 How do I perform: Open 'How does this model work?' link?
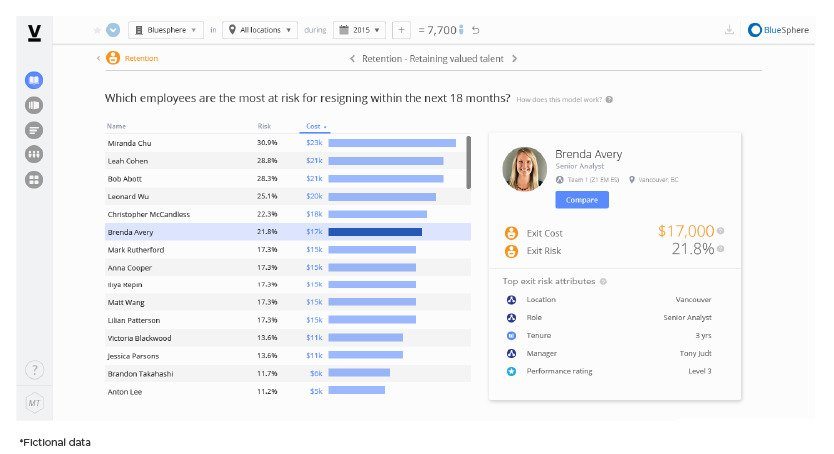[564, 100]
